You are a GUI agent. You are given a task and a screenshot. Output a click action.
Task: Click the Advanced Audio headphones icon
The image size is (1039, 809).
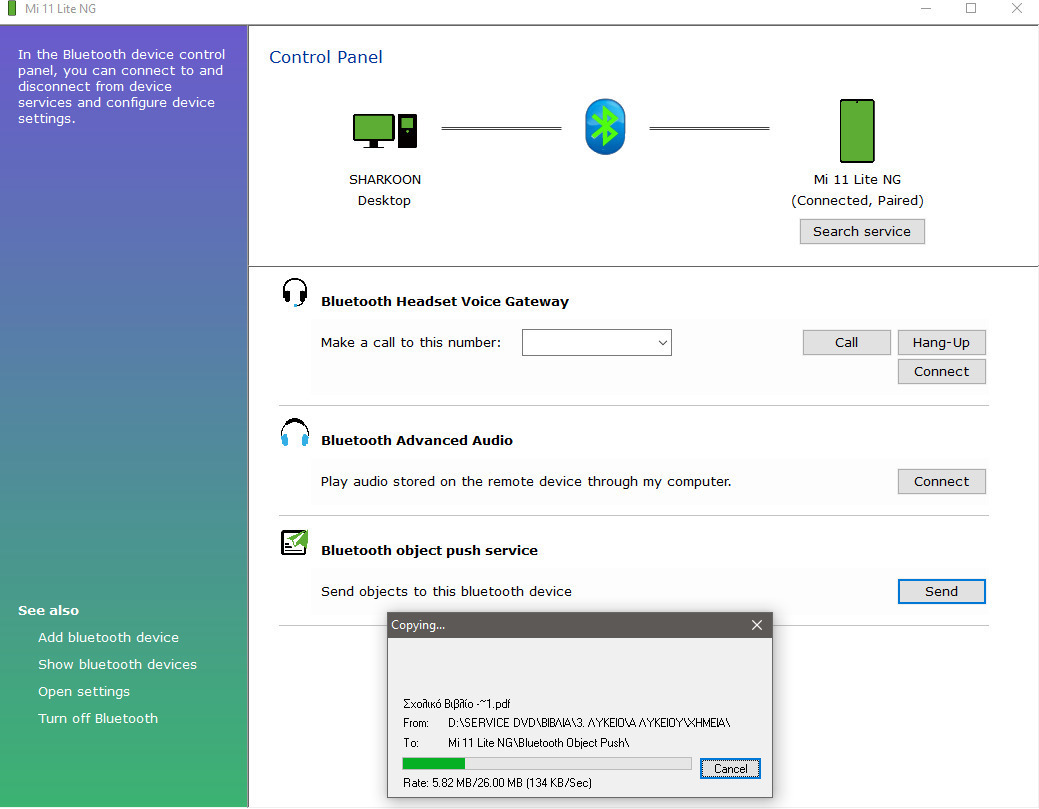tap(295, 433)
